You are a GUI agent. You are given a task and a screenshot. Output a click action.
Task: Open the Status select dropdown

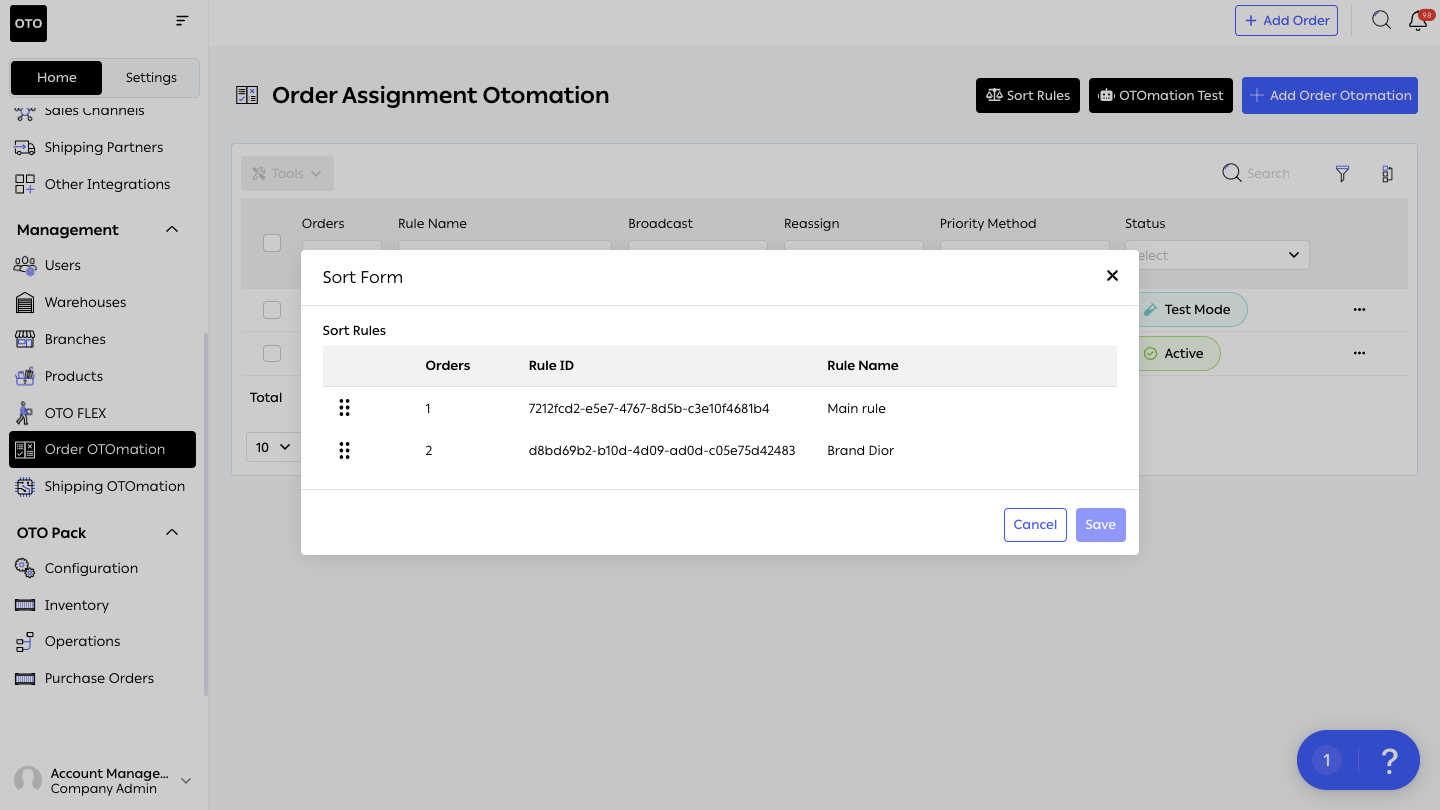click(1217, 255)
